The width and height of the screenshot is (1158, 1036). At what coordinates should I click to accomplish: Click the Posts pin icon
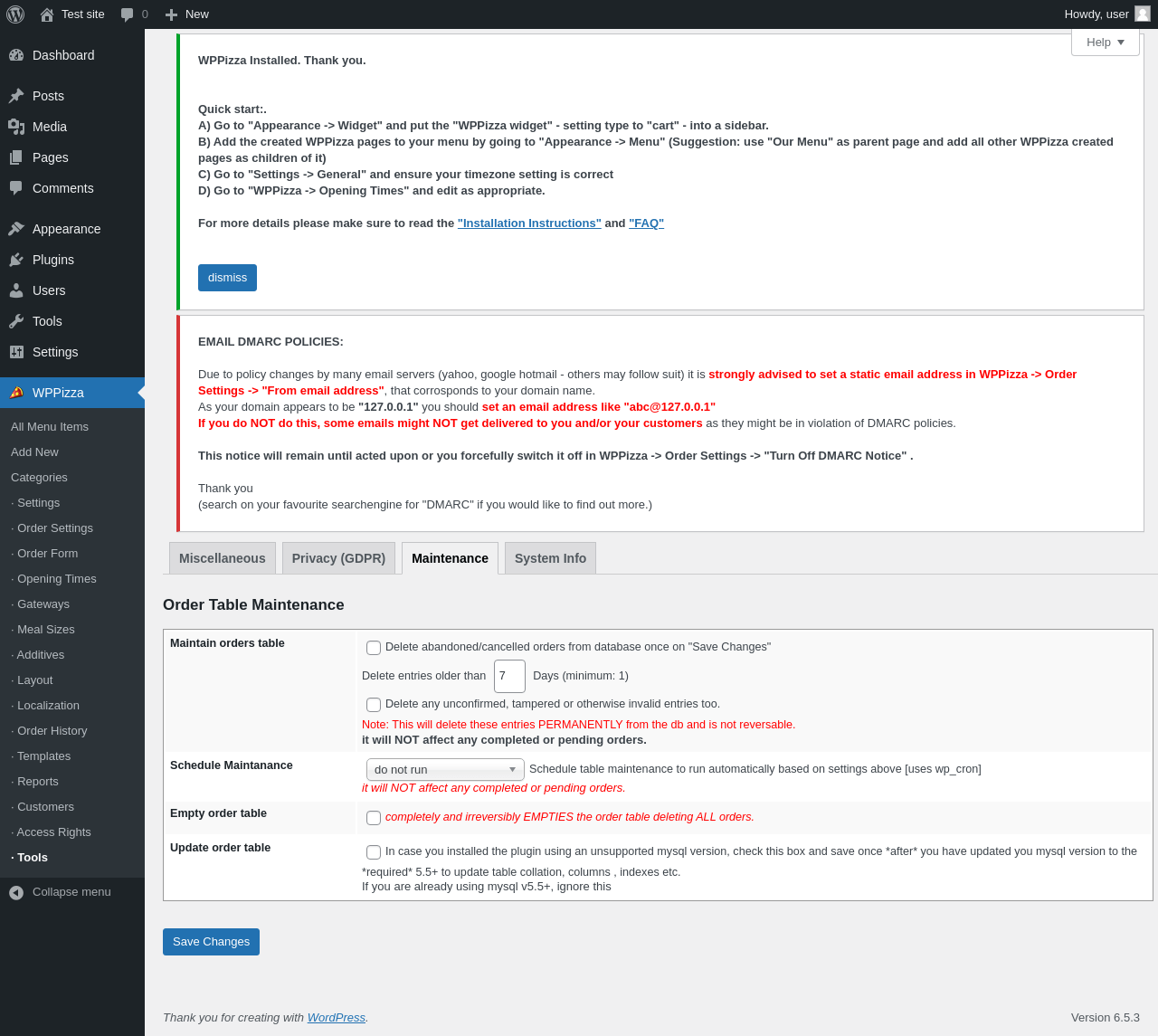[x=16, y=96]
